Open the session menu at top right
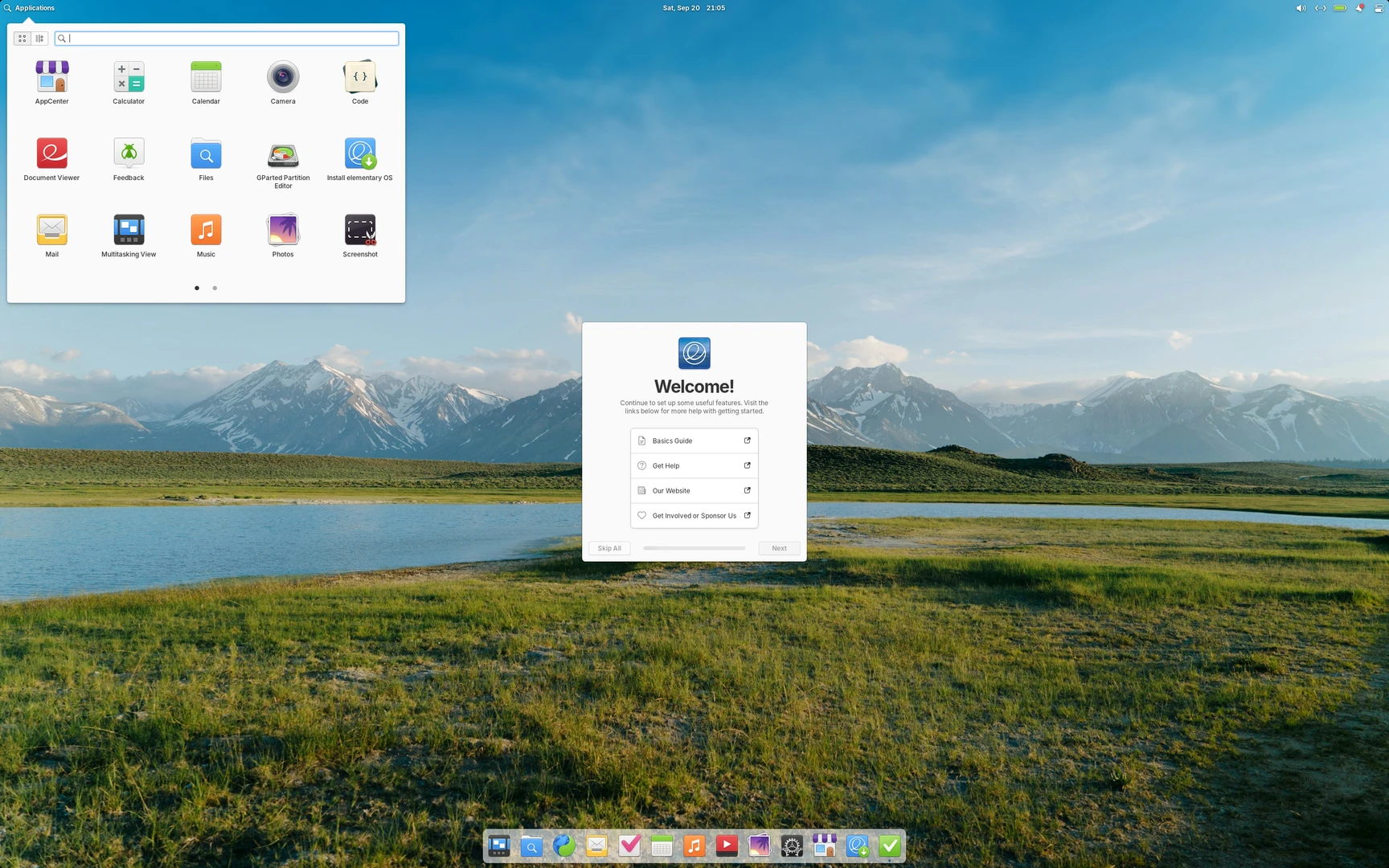This screenshot has width=1389, height=868. pyautogui.click(x=1378, y=8)
